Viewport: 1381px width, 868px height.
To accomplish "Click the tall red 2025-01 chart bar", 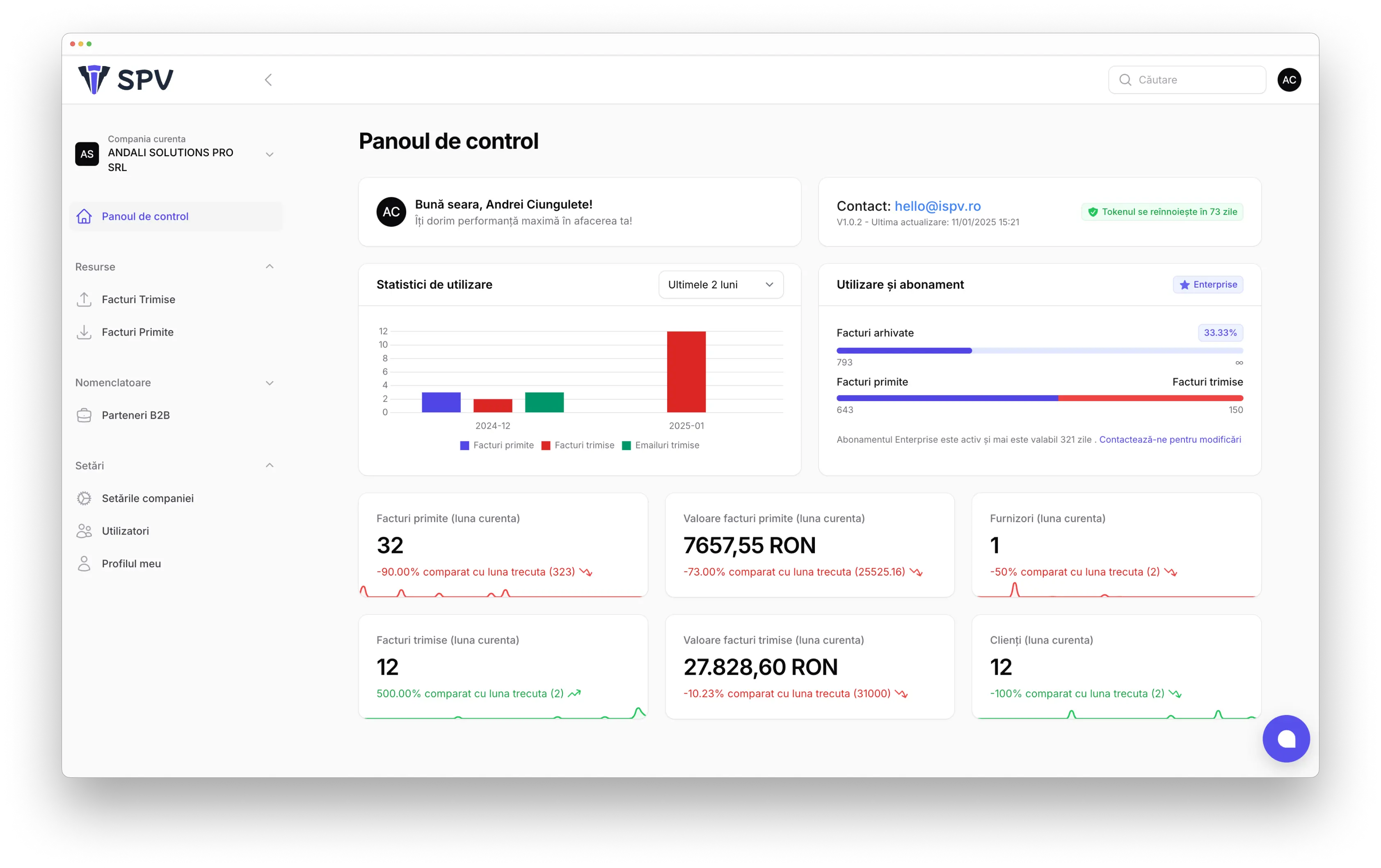I will 686,372.
